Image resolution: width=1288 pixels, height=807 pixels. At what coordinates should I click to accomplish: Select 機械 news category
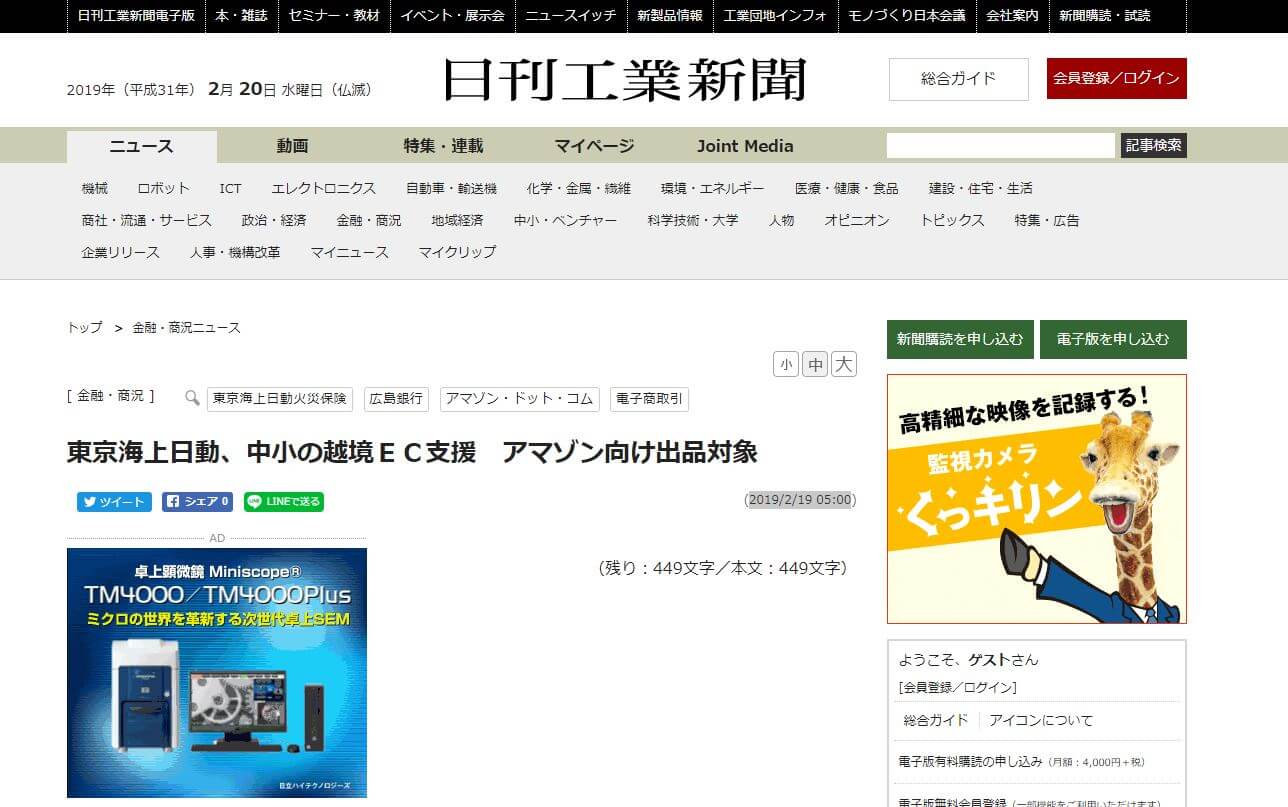point(95,188)
